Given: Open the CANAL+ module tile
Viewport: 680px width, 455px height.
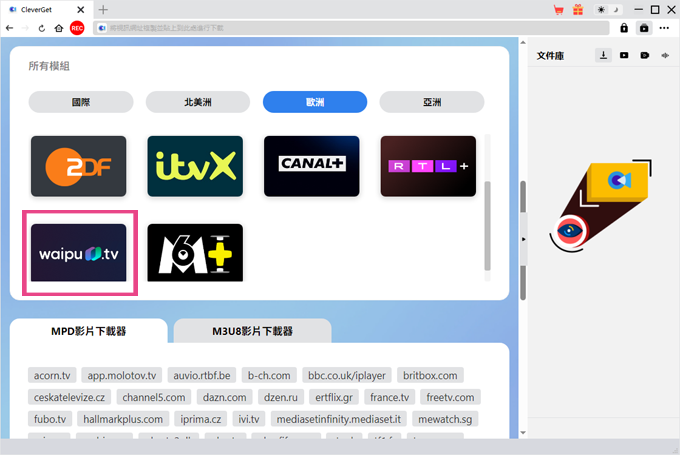Looking at the screenshot, I should click(312, 166).
